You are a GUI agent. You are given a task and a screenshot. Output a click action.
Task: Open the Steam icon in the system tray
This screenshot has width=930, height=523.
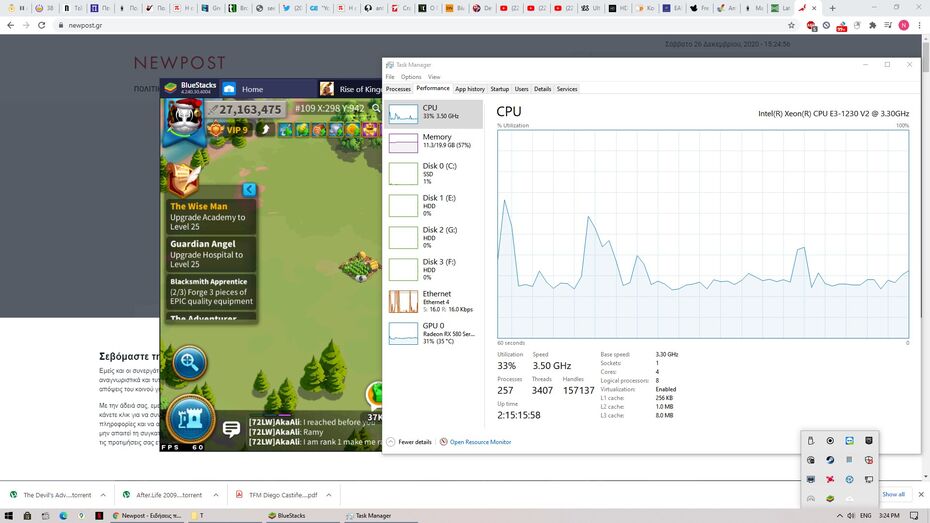tap(830, 460)
